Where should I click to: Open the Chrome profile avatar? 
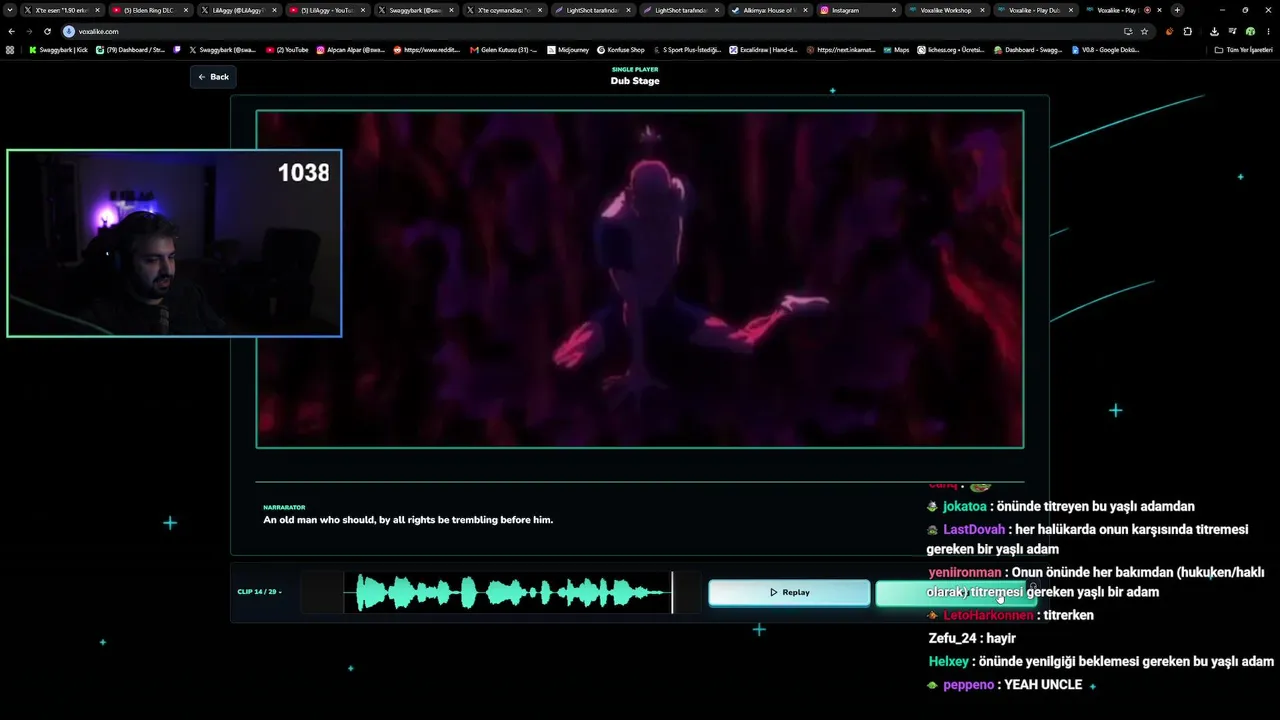coord(1250,31)
